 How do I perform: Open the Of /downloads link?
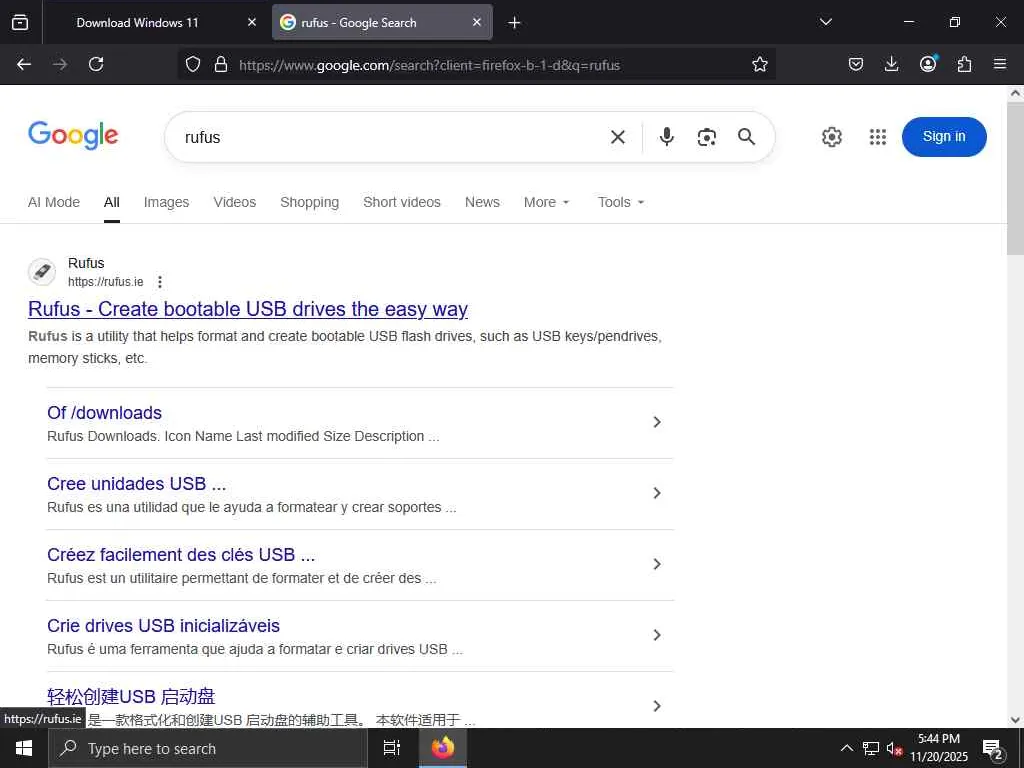click(104, 413)
